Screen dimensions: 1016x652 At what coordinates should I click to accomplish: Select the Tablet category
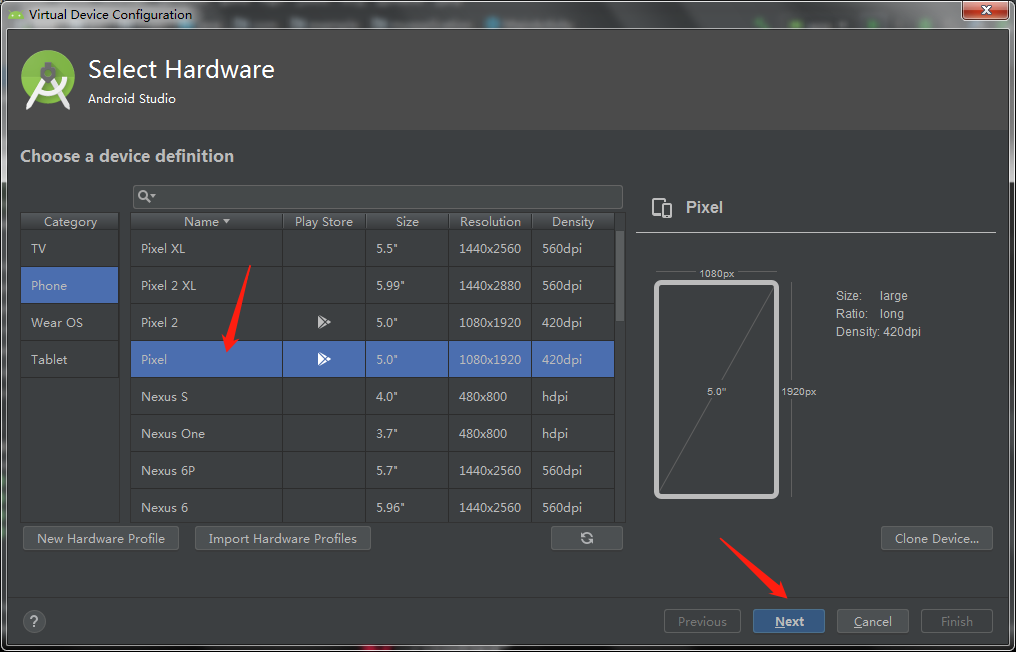69,359
